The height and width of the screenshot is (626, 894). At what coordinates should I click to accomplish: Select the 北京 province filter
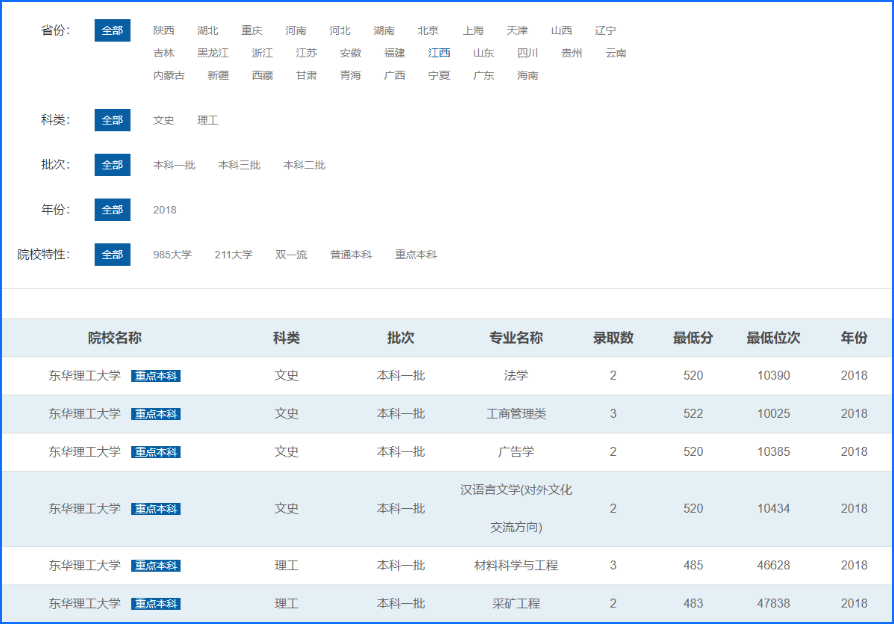[x=427, y=30]
